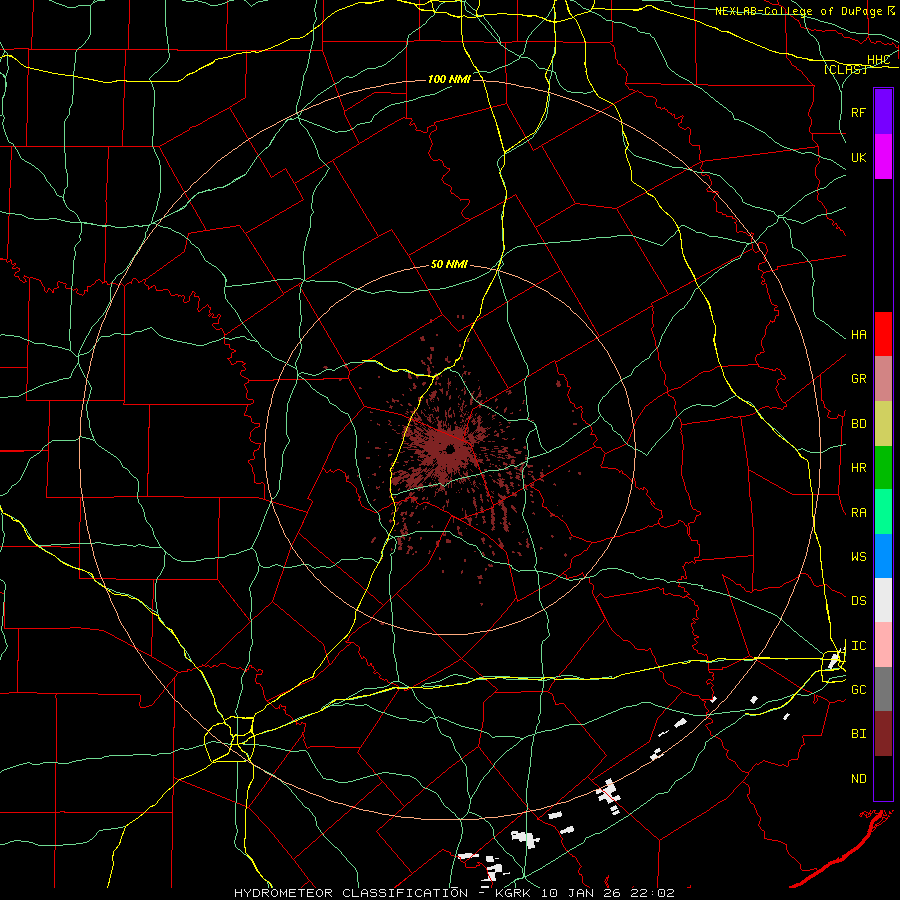Click the BI dark red legend swatch

(x=883, y=734)
